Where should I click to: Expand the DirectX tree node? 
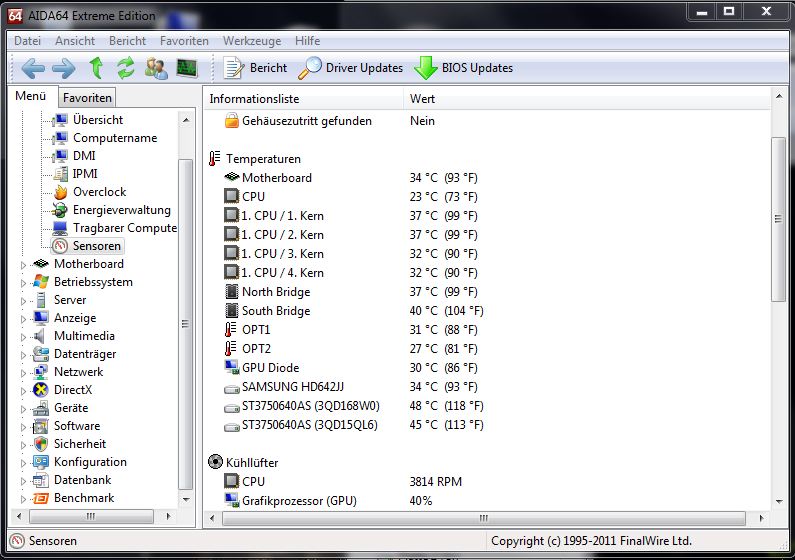click(23, 391)
